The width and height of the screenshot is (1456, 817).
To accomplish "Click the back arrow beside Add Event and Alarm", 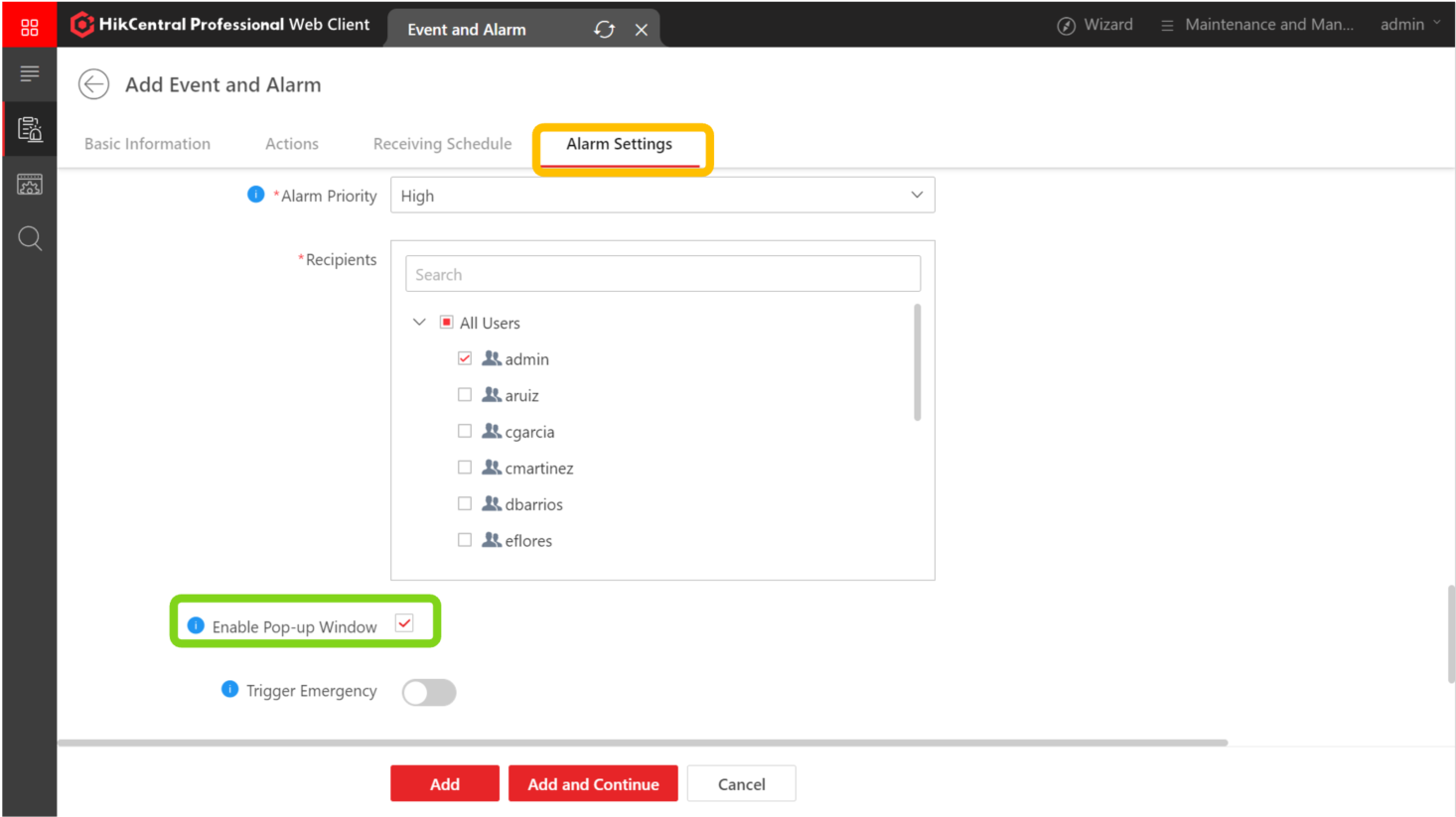I will [93, 84].
